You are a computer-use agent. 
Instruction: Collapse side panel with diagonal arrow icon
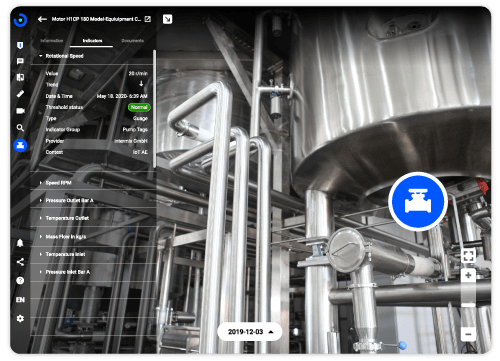click(167, 19)
